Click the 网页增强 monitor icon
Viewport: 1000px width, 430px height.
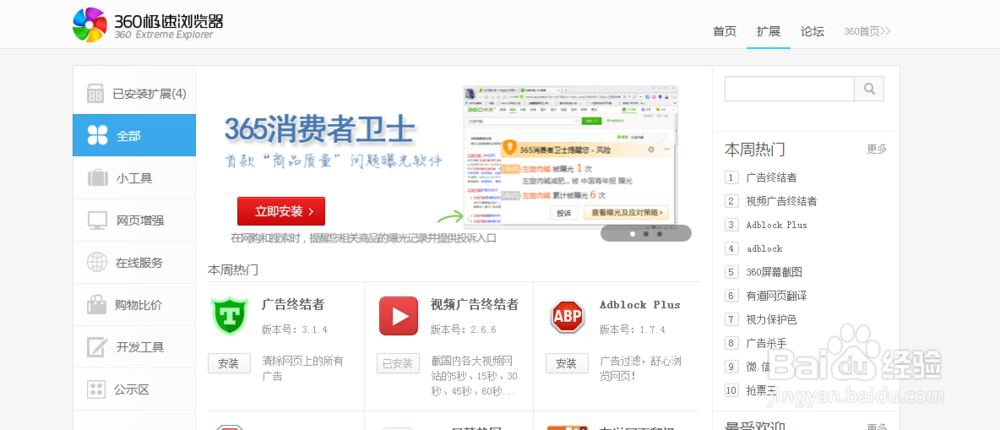pyautogui.click(x=98, y=220)
